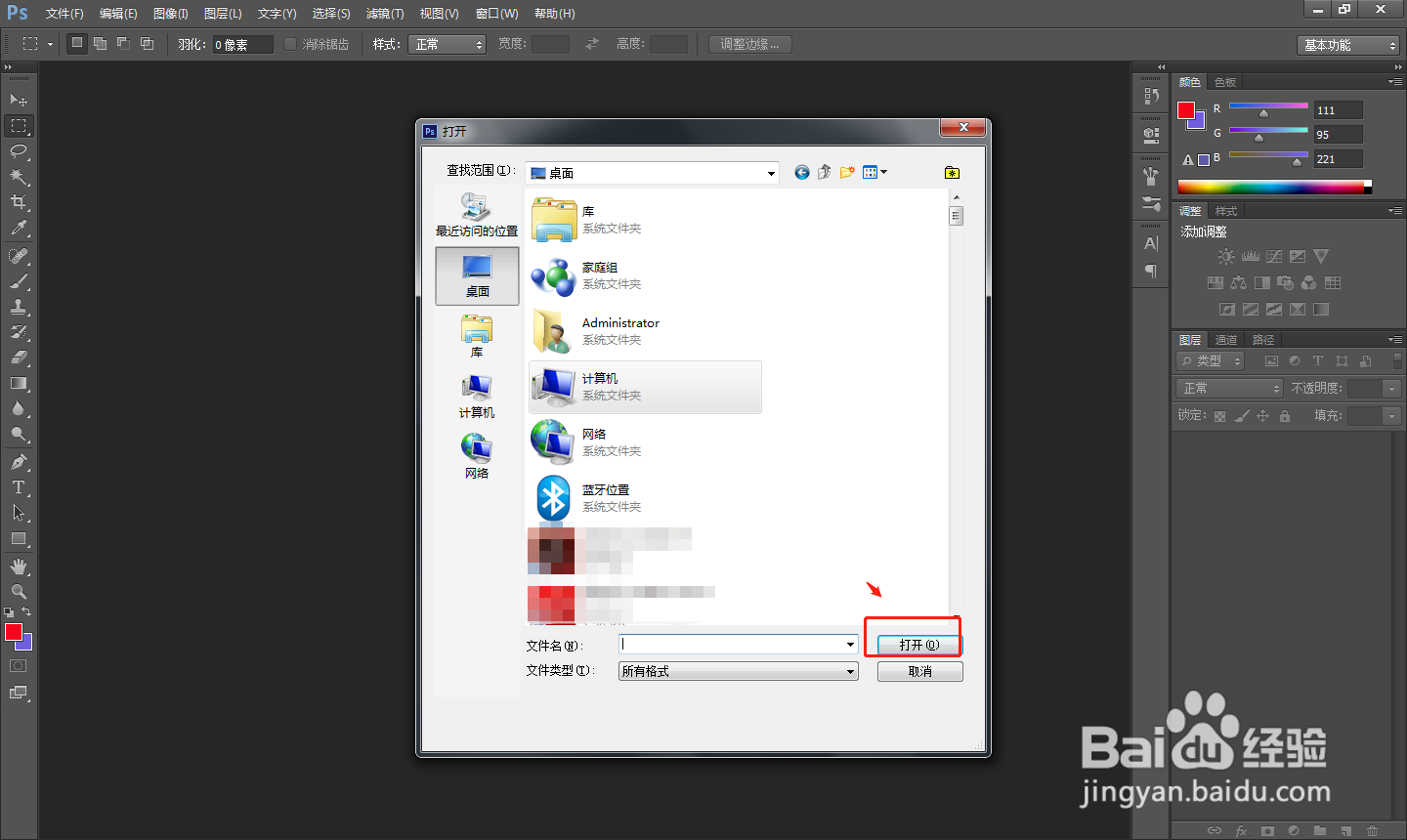
Task: Select the Brush tool
Action: (x=19, y=281)
